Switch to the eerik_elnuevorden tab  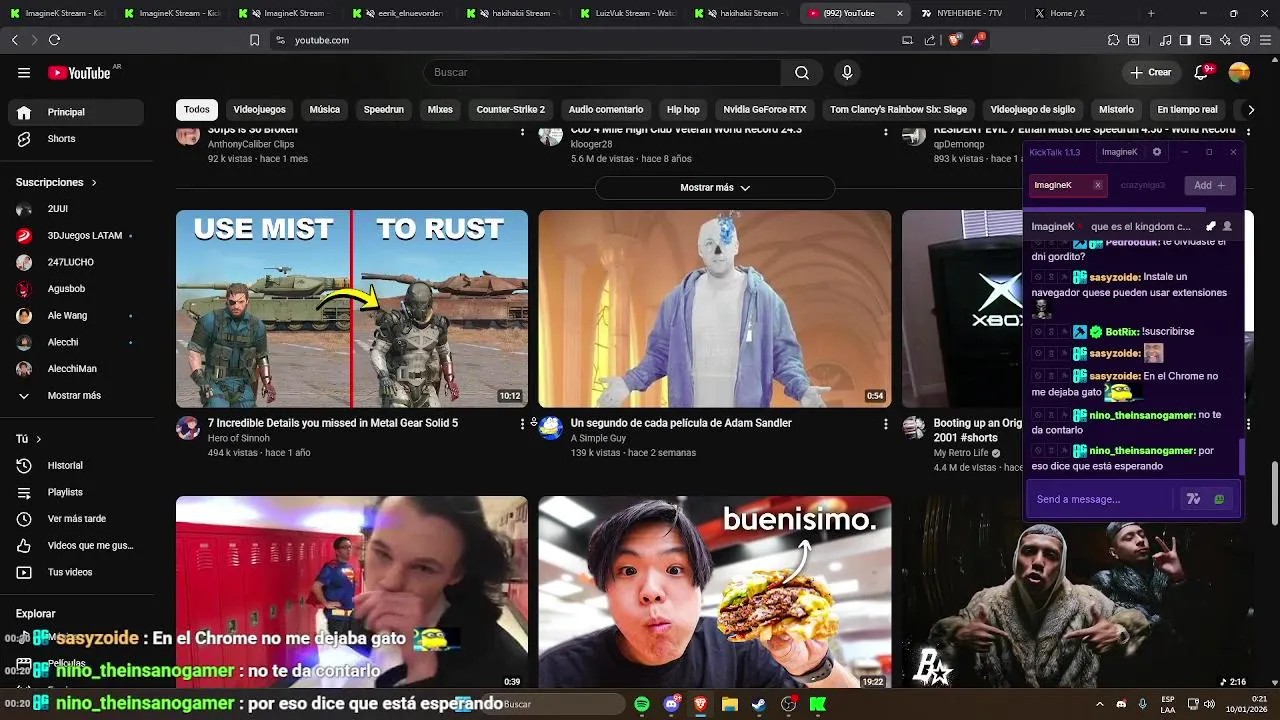(x=399, y=13)
